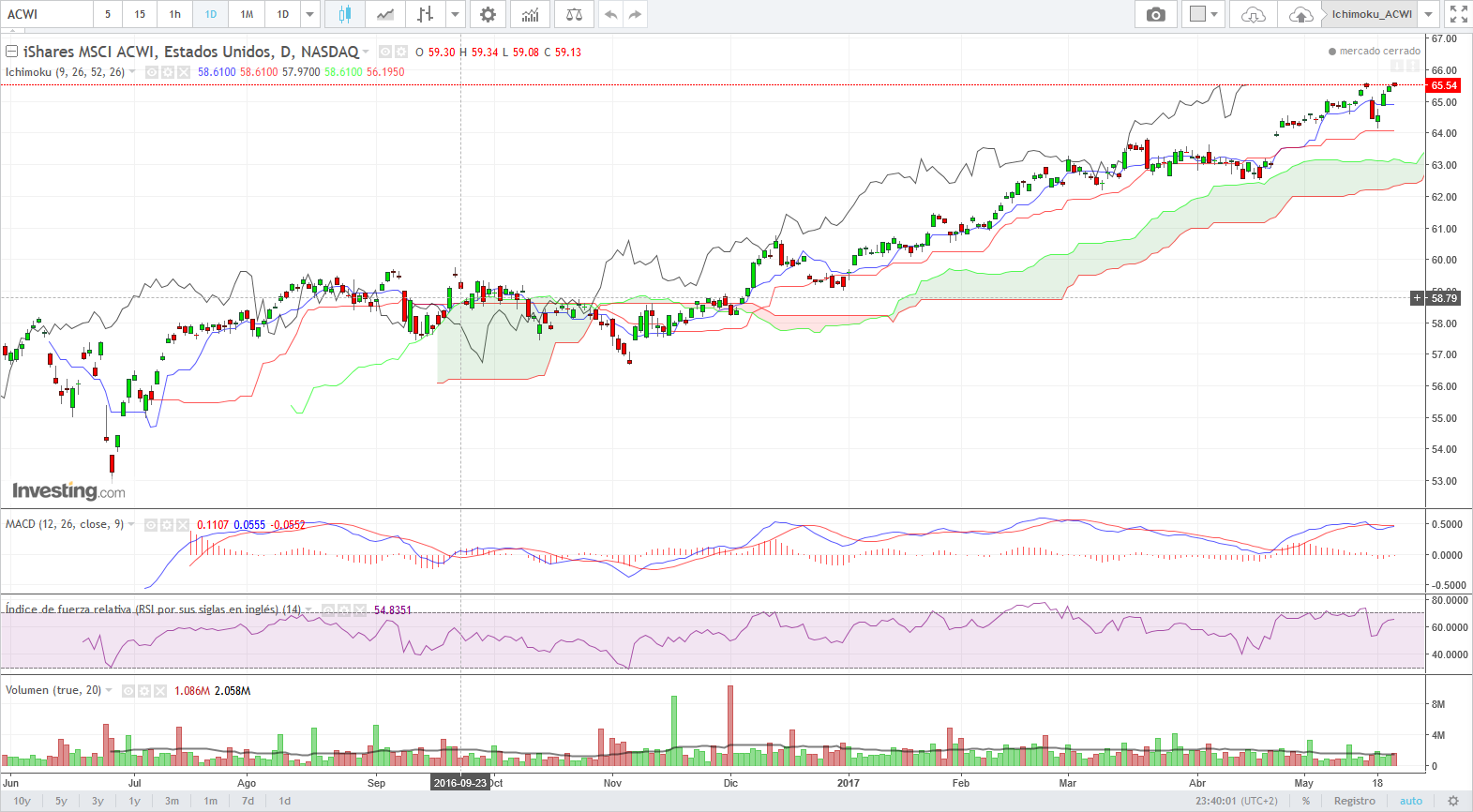Open the Volumen legend dropdown arrow
1473x812 pixels.
(x=109, y=691)
